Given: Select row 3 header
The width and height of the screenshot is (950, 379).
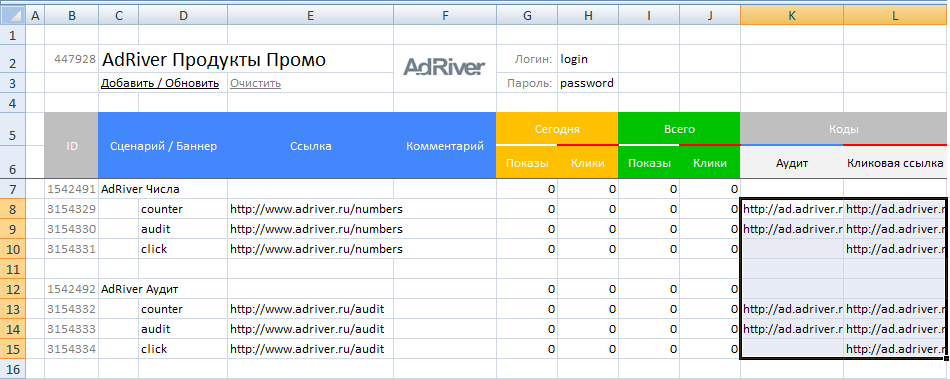Looking at the screenshot, I should tap(13, 84).
